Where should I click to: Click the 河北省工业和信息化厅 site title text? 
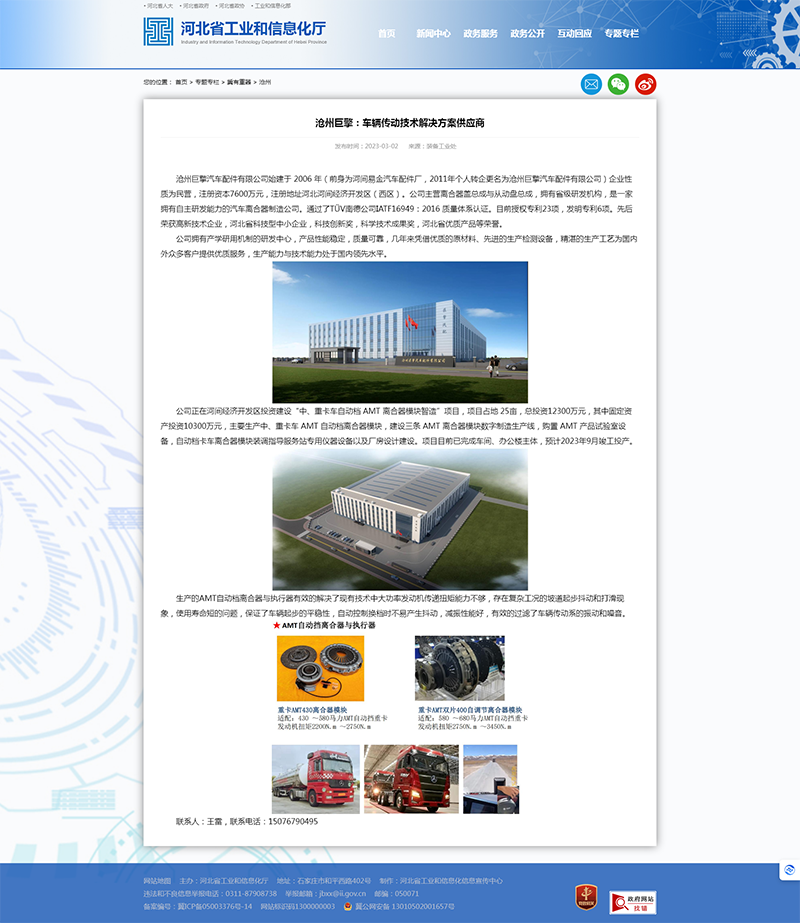coord(253,28)
